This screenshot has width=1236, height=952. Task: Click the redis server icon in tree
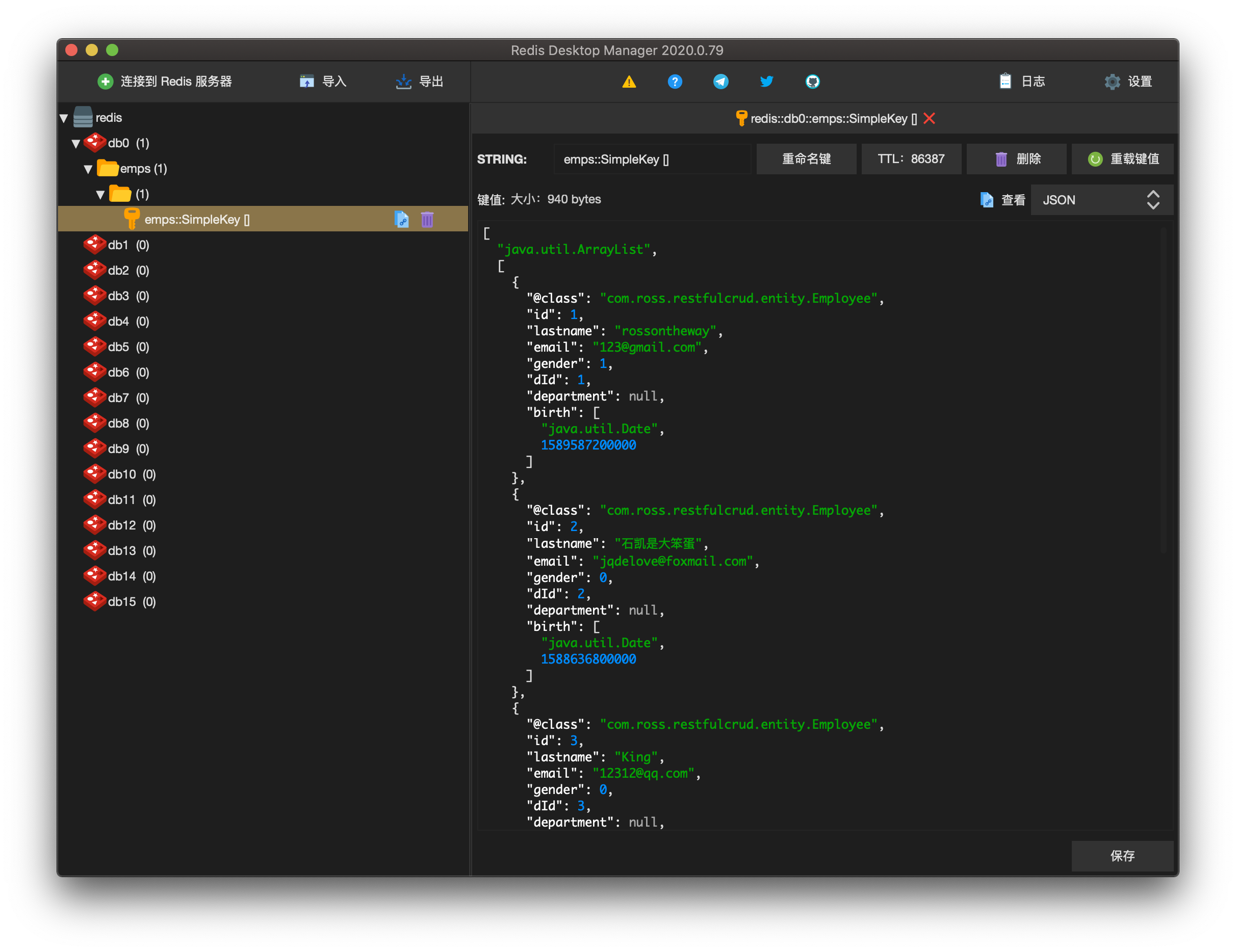(x=83, y=117)
